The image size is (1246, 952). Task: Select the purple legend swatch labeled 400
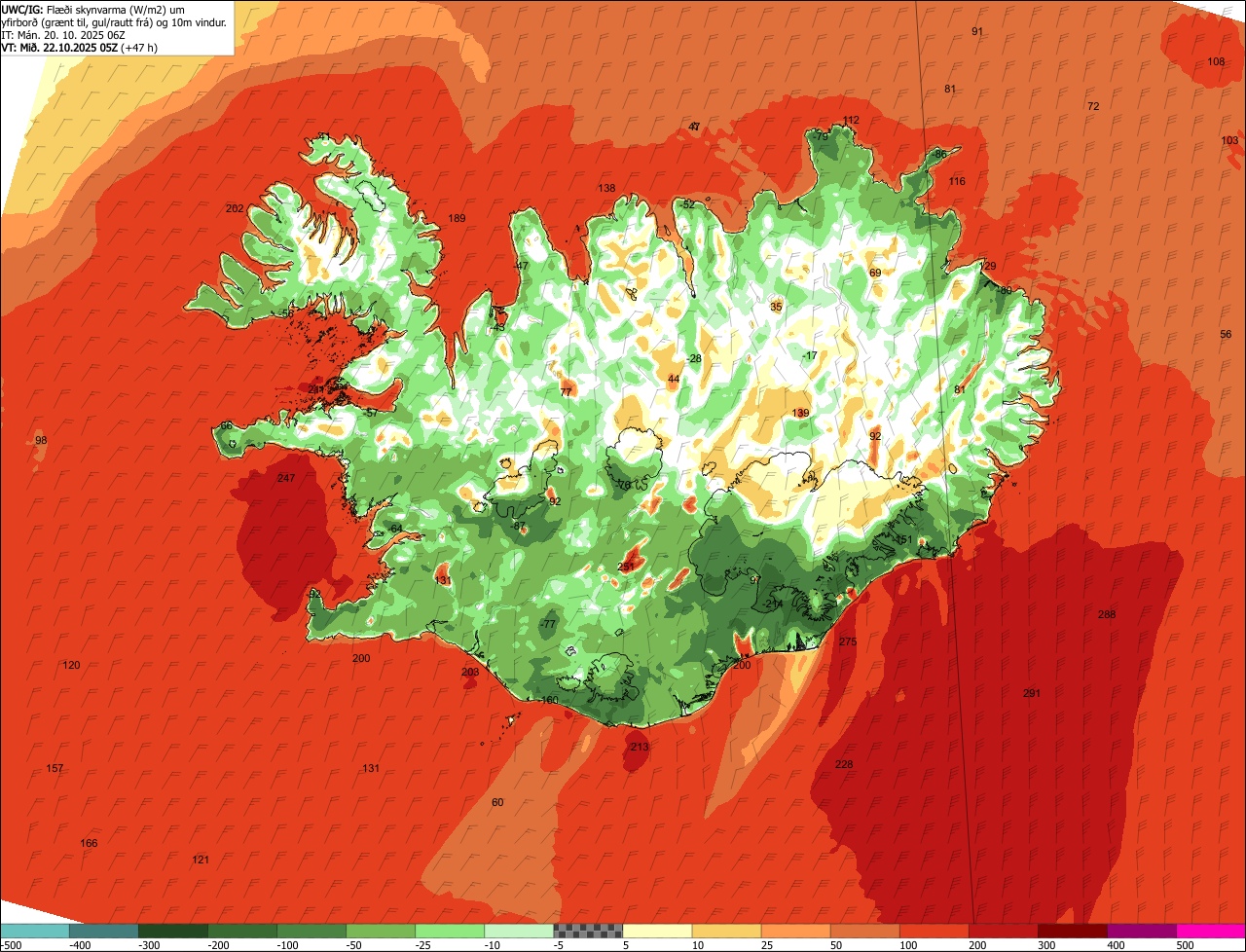click(1141, 931)
